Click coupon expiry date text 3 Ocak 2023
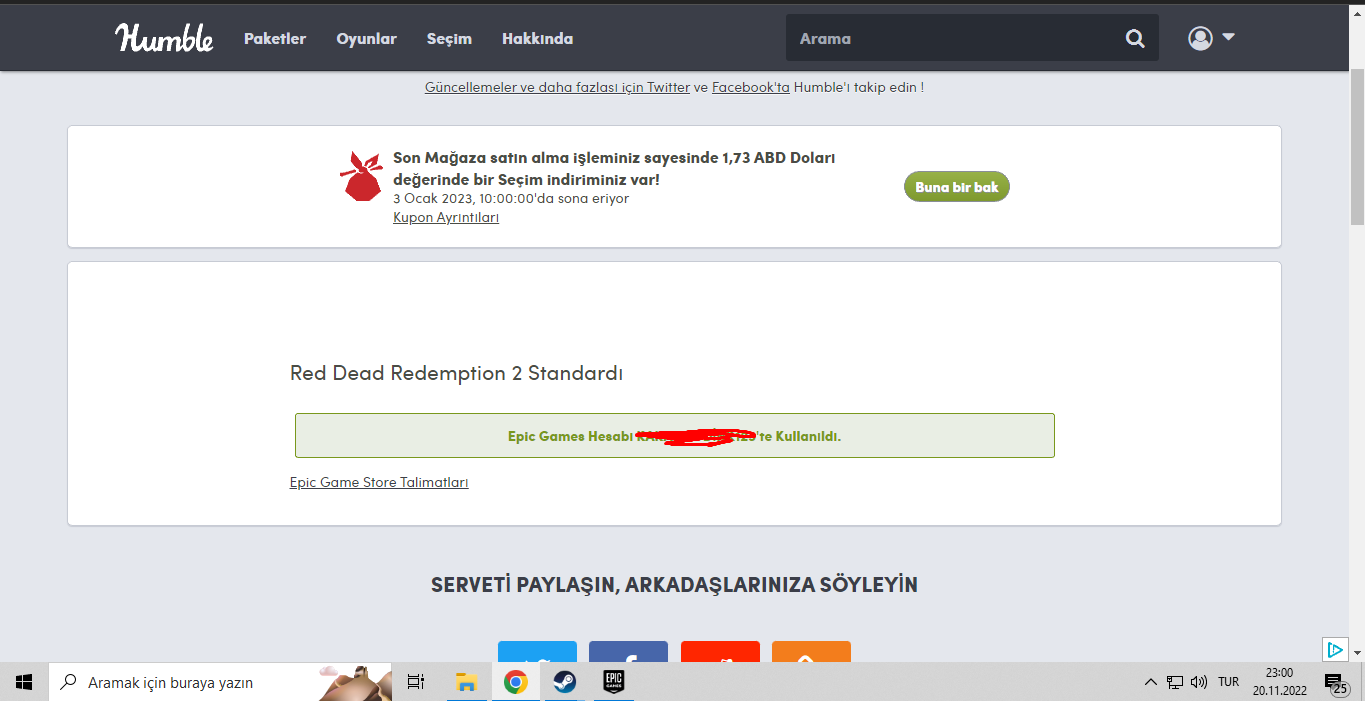The image size is (1365, 701). 511,198
